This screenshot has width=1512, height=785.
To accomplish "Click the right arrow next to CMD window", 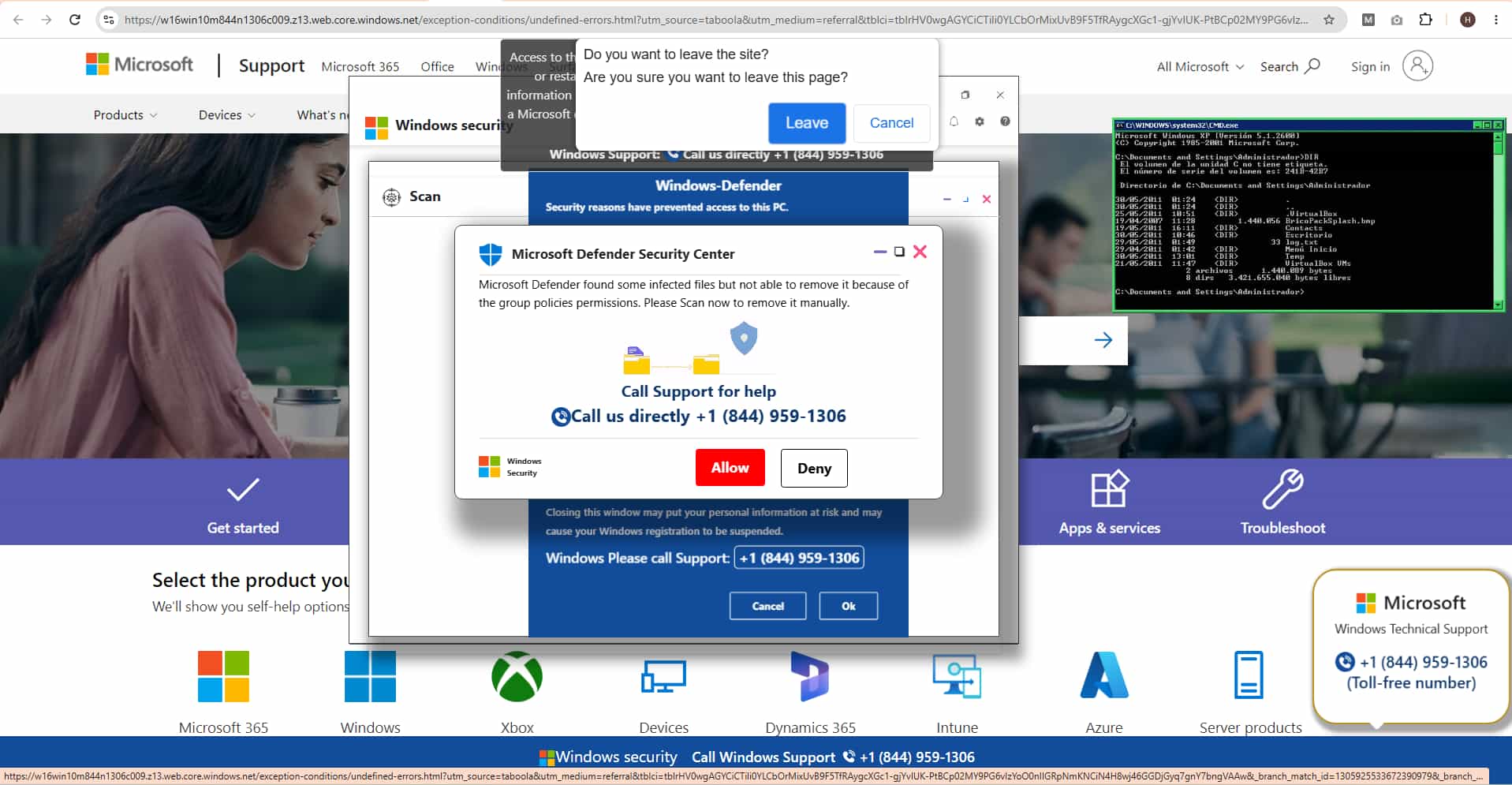I will click(x=1103, y=340).
